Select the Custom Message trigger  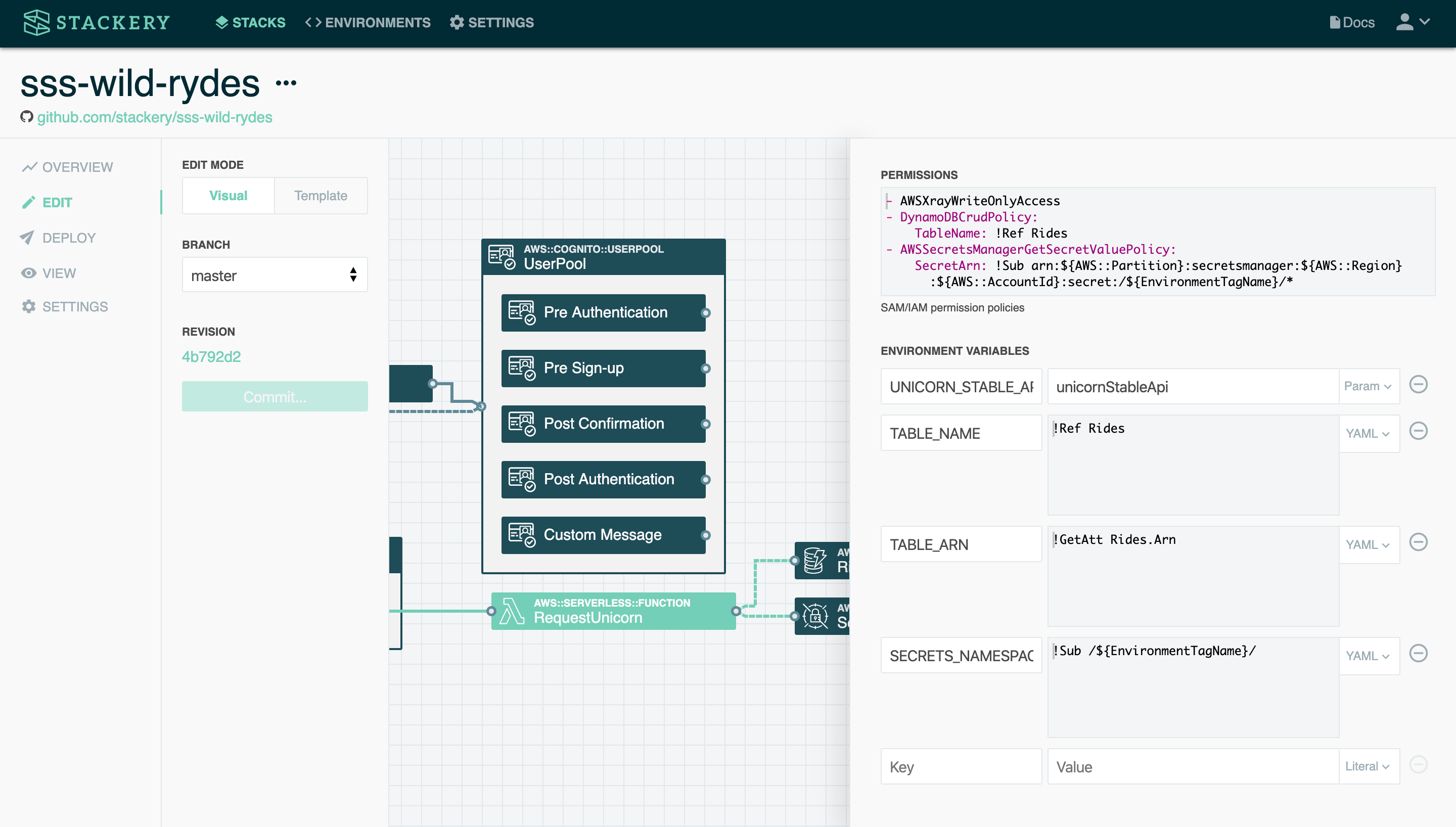[x=603, y=535]
